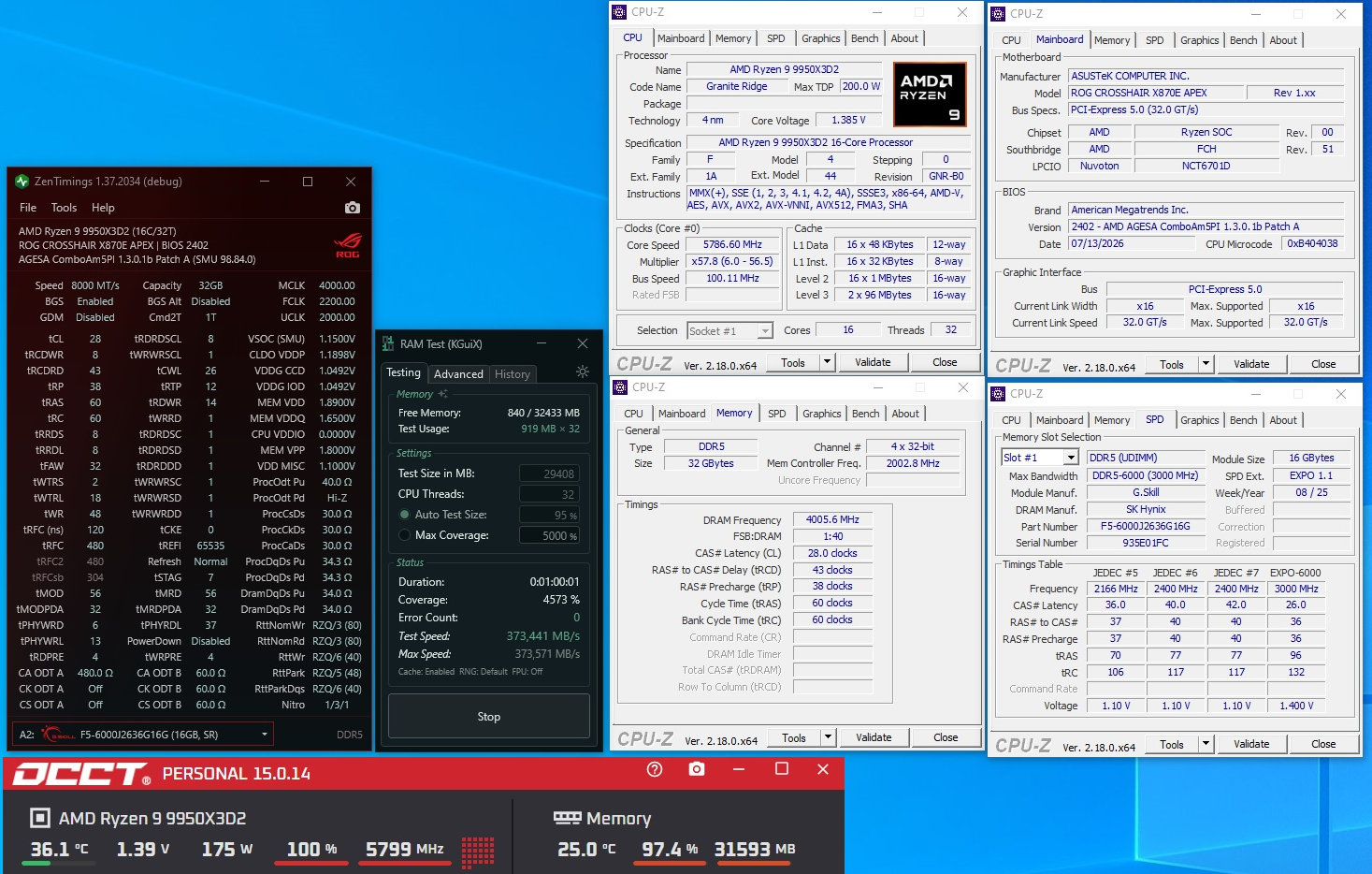
Task: Click the Test Speed value 373,441 MB/s
Action: click(x=542, y=636)
